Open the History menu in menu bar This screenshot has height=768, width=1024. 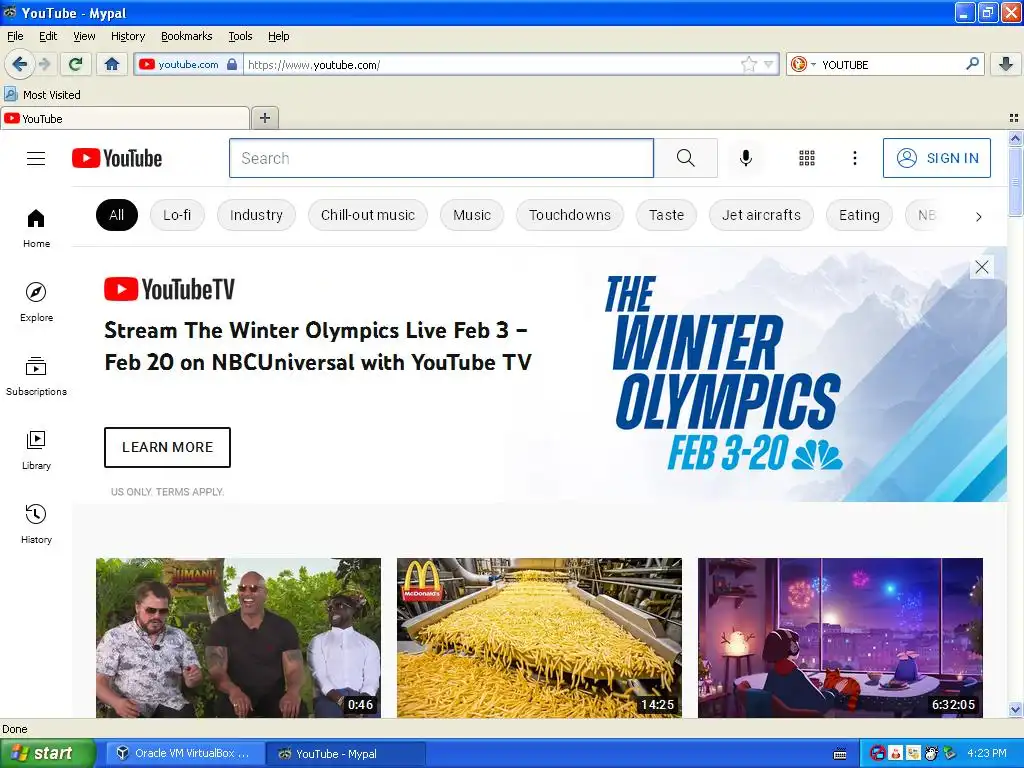pyautogui.click(x=127, y=36)
